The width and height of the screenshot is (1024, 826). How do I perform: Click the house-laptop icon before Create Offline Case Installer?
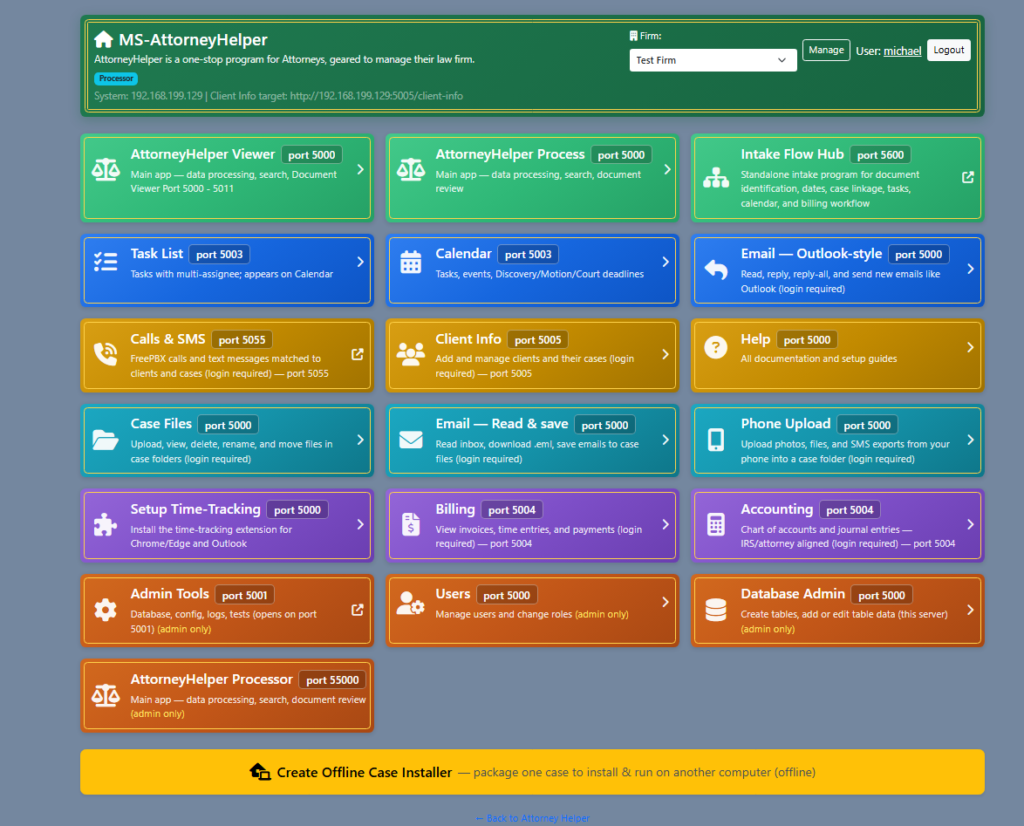[x=260, y=772]
